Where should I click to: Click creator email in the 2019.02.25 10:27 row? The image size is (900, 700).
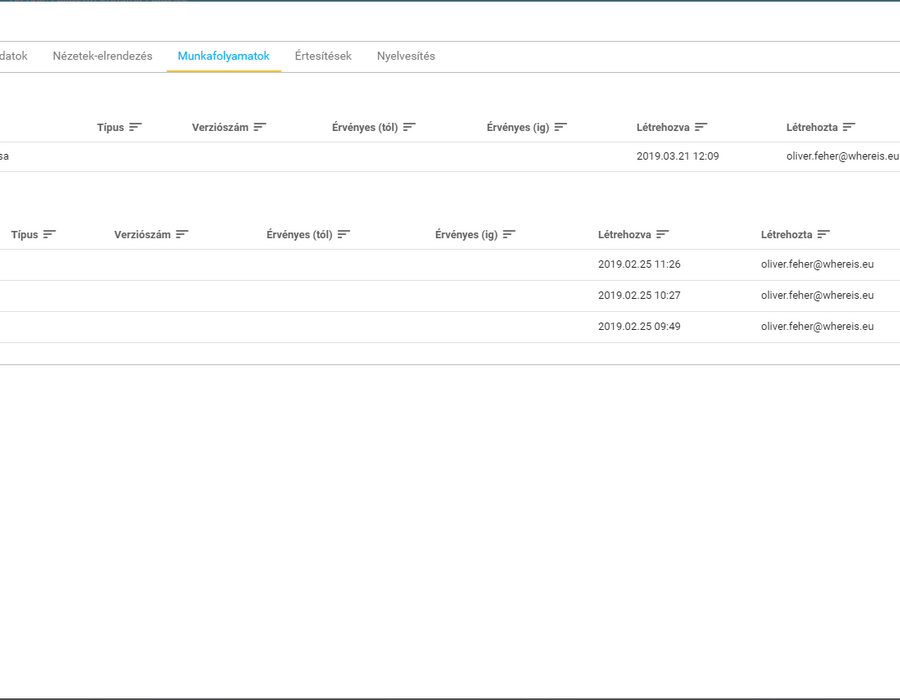pos(817,295)
